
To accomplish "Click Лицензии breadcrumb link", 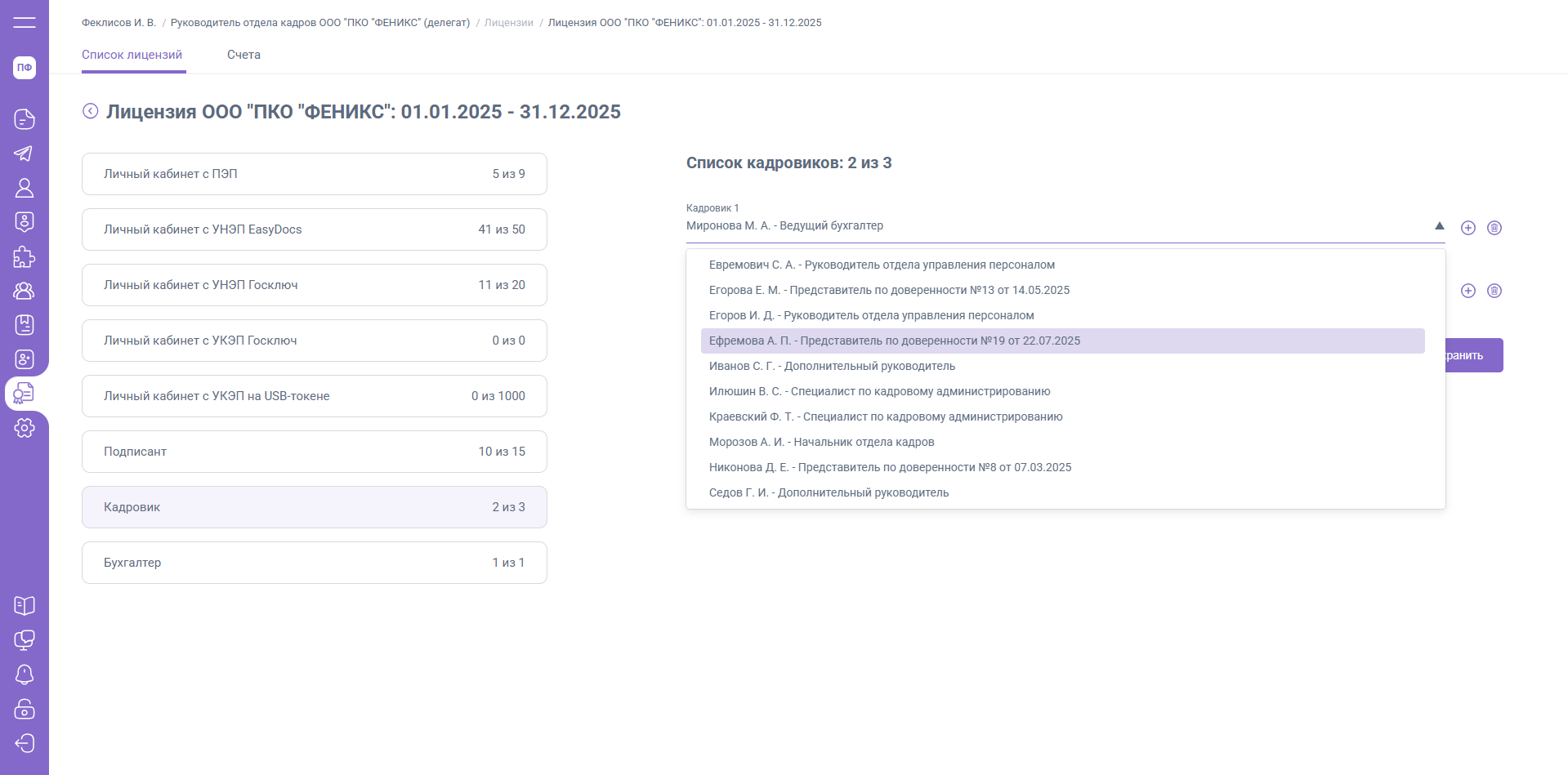I will [x=508, y=23].
